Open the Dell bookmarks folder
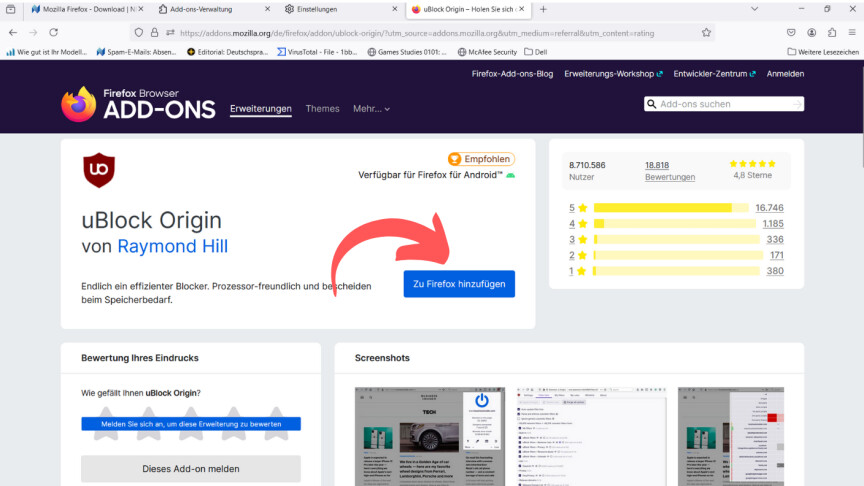The width and height of the screenshot is (864, 486). (x=536, y=52)
